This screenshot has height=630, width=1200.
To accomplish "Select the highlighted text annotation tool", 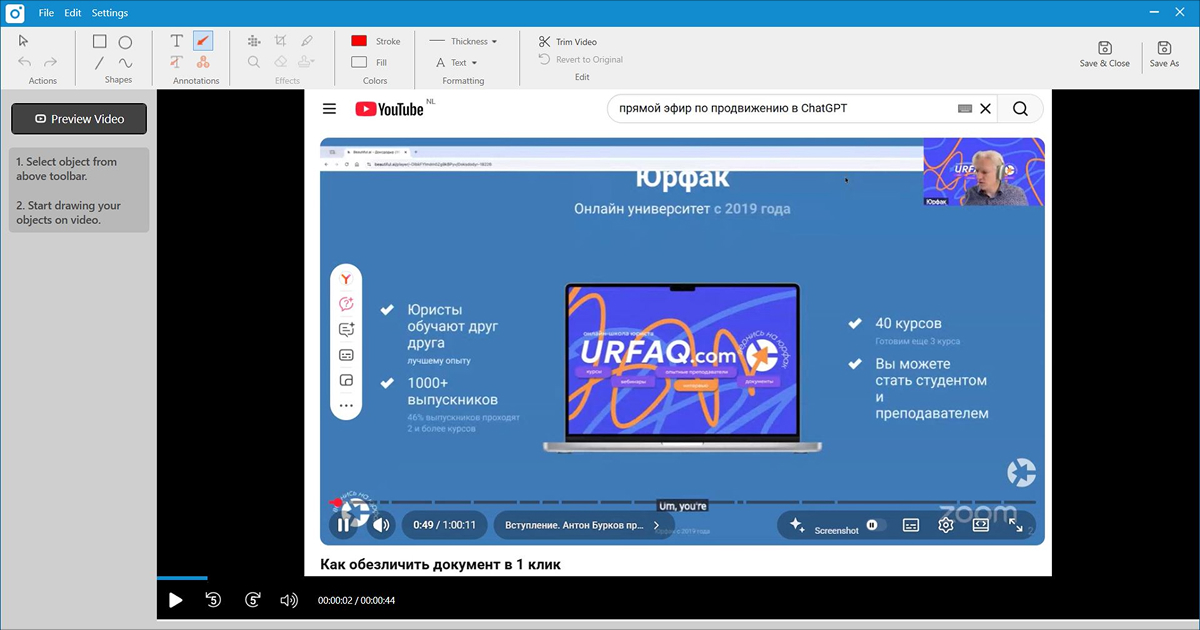I will (x=177, y=62).
